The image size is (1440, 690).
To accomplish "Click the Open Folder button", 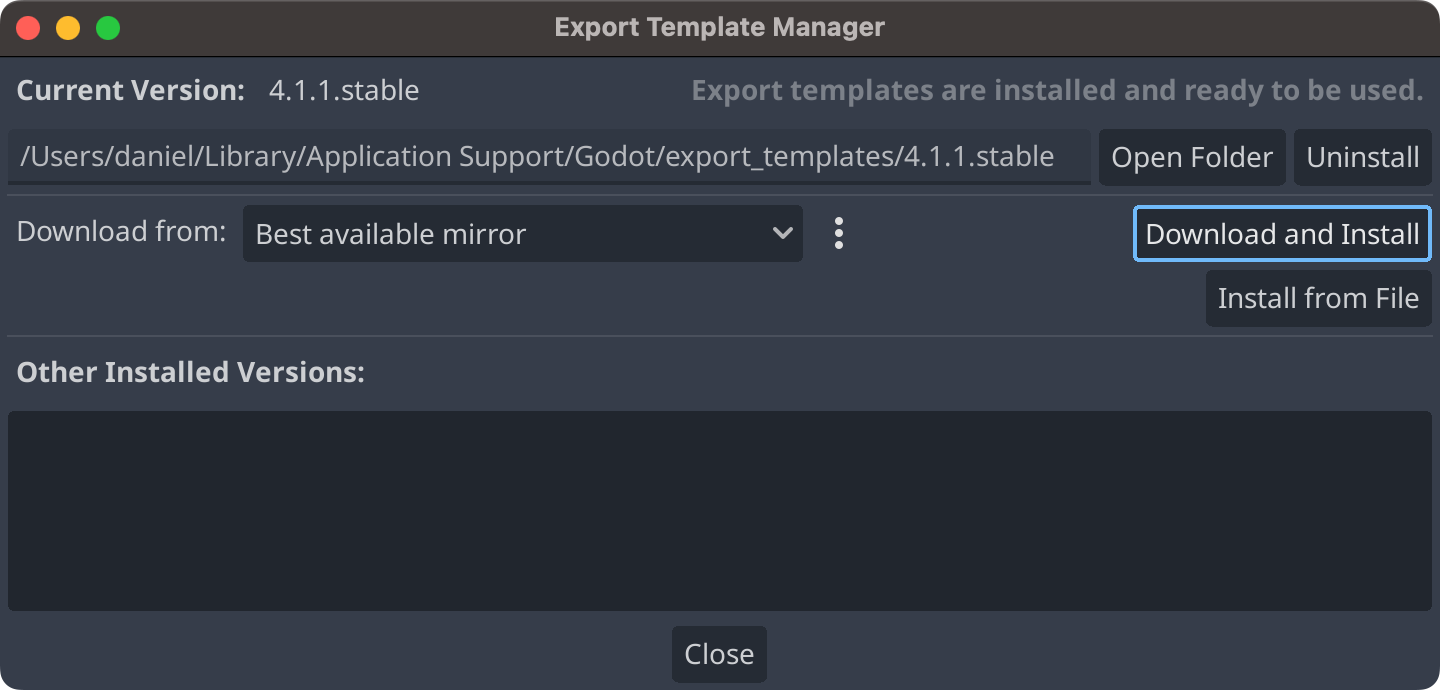I will coord(1192,157).
